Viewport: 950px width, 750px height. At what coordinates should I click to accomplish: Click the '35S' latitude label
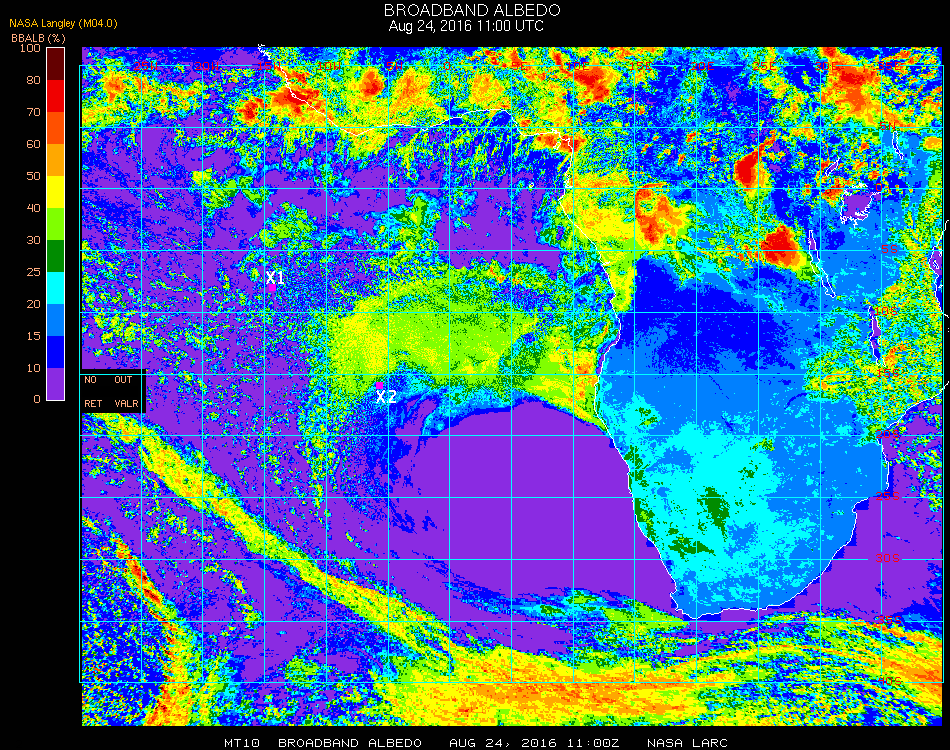(887, 620)
